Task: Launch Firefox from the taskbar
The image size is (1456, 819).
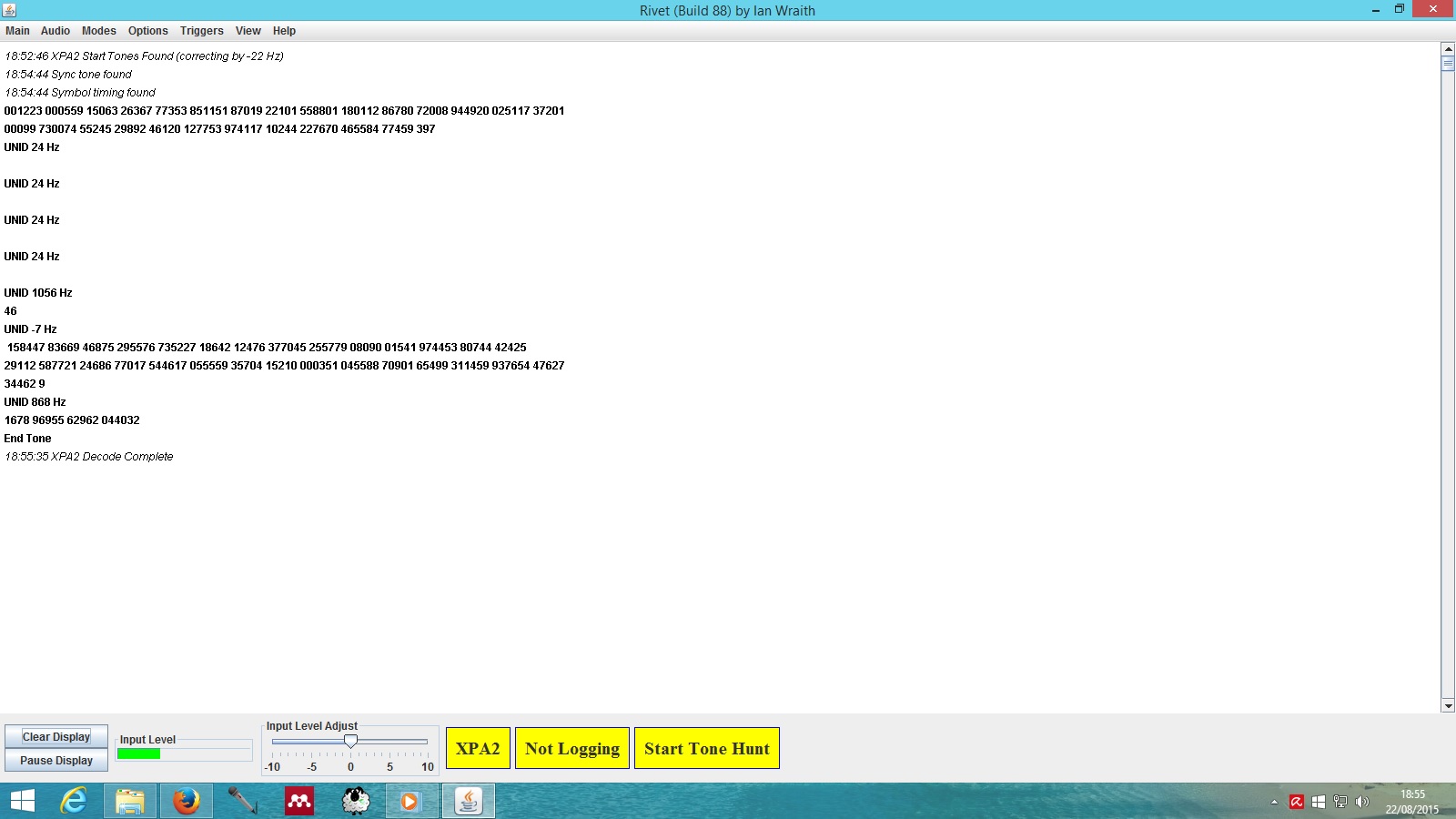Action: [186, 801]
